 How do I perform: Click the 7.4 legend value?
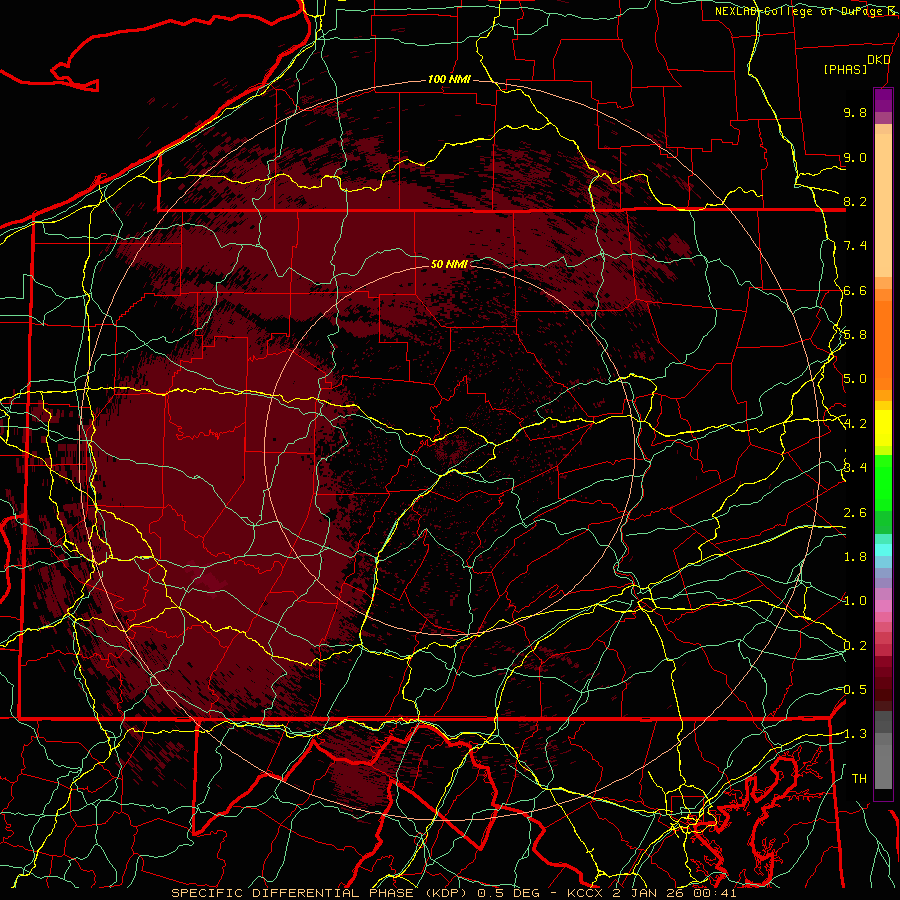[855, 246]
